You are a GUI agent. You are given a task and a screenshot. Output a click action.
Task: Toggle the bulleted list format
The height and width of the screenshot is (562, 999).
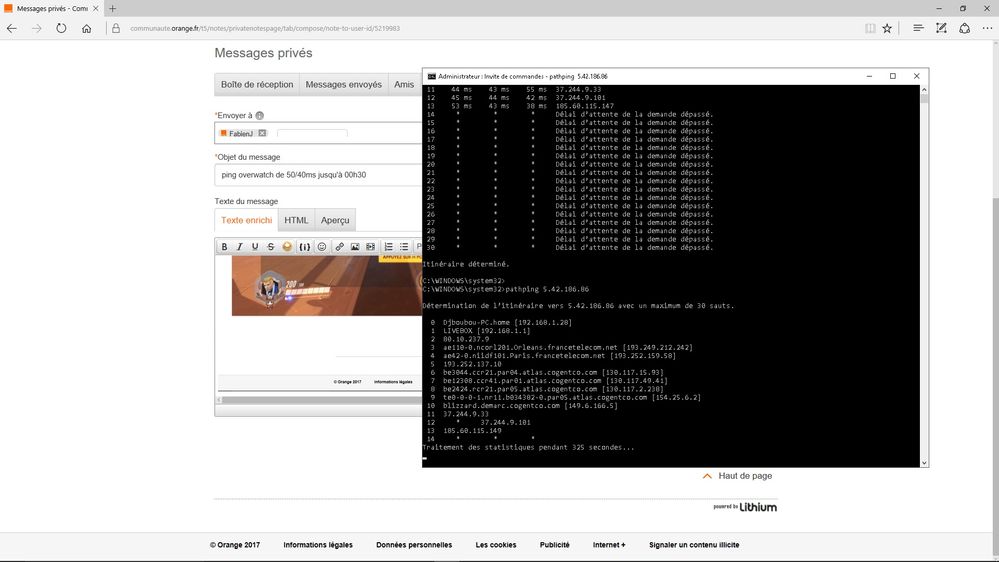point(404,247)
